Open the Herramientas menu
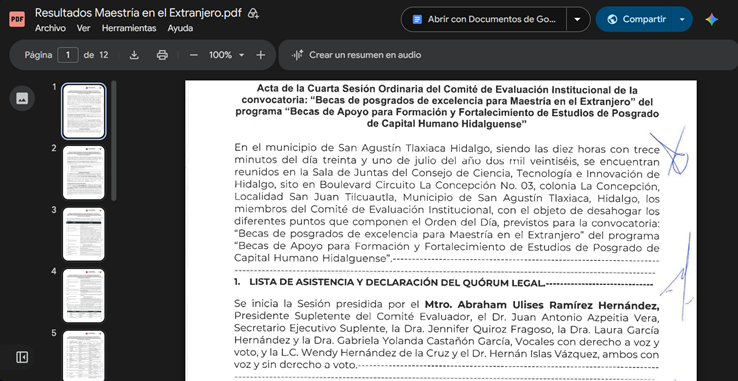The width and height of the screenshot is (738, 381). point(129,28)
